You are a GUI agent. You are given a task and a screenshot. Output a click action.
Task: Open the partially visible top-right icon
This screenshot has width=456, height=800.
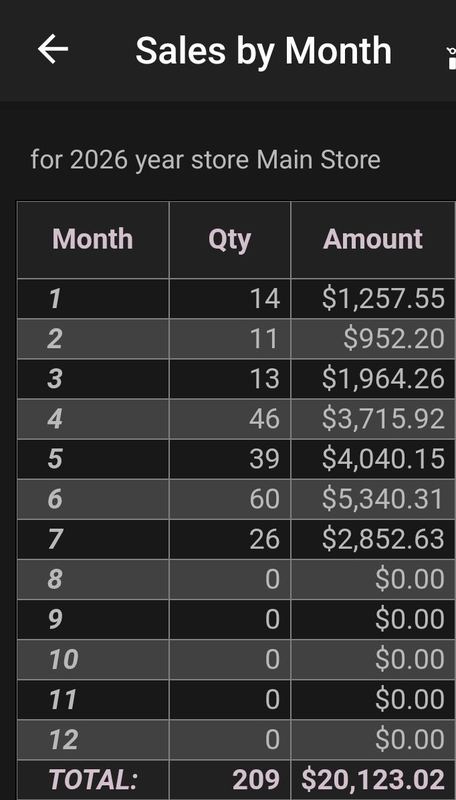[x=451, y=58]
